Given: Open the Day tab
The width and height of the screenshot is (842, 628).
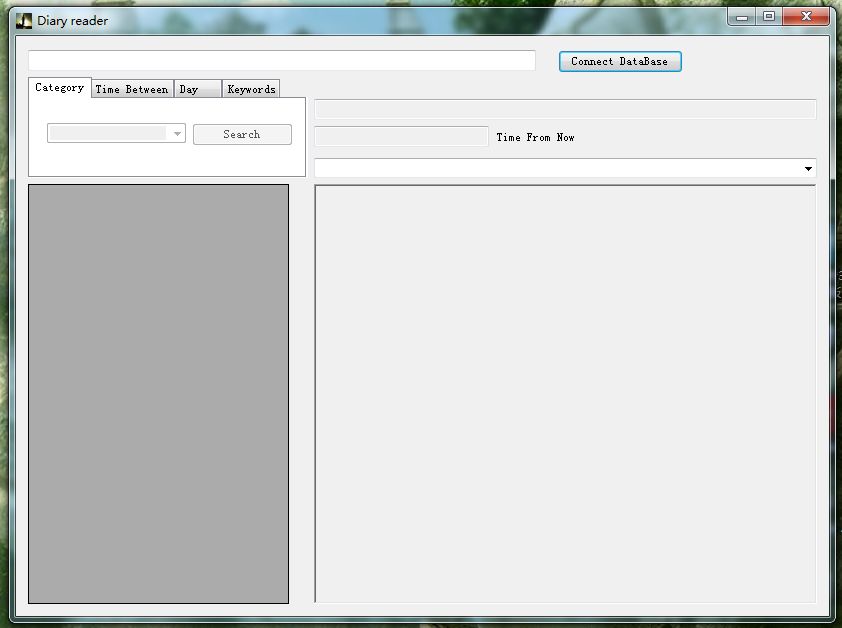Looking at the screenshot, I should [x=198, y=89].
